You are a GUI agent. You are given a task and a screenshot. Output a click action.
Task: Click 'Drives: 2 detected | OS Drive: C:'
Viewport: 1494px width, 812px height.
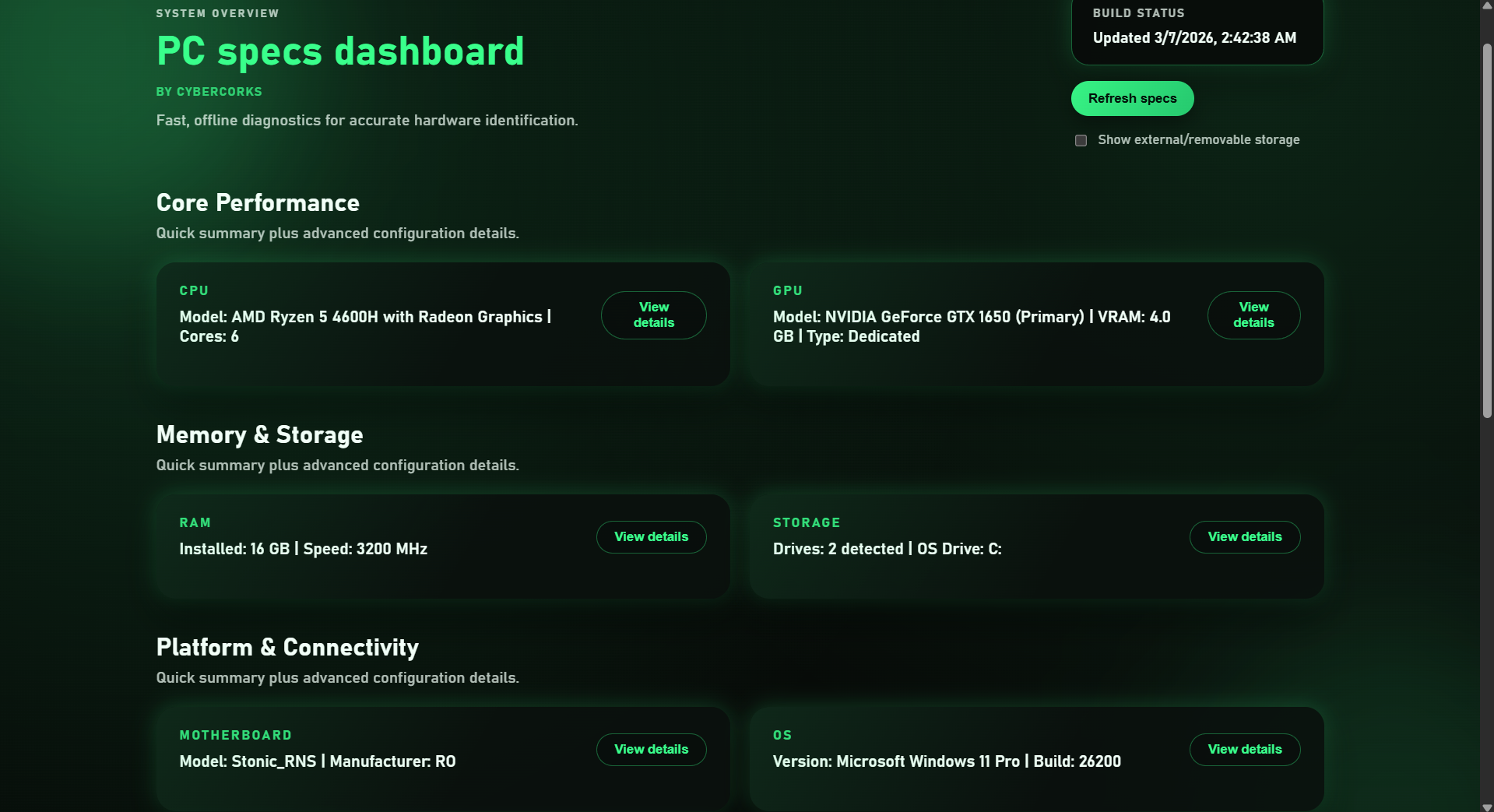point(888,549)
